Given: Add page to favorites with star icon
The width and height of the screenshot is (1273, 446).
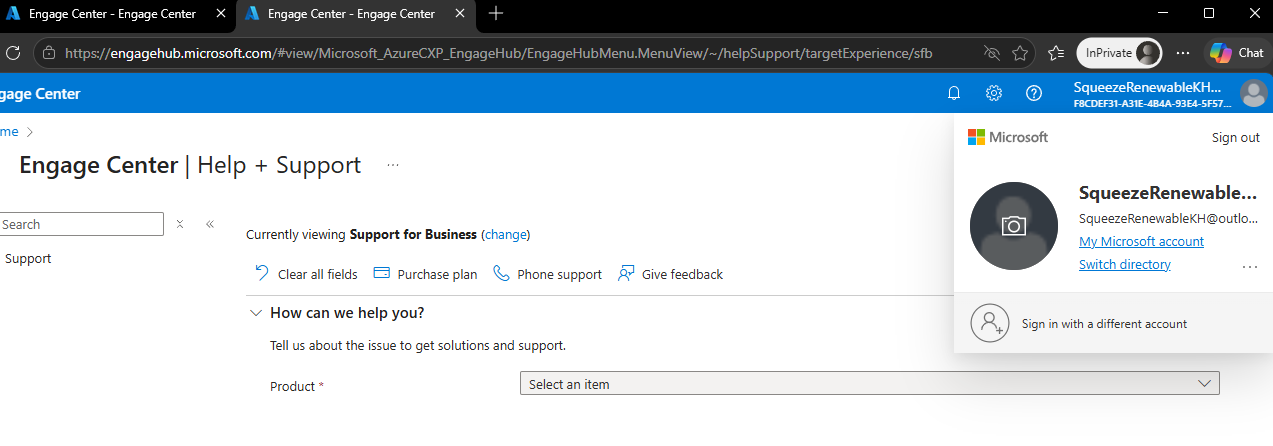Looking at the screenshot, I should click(x=1020, y=53).
